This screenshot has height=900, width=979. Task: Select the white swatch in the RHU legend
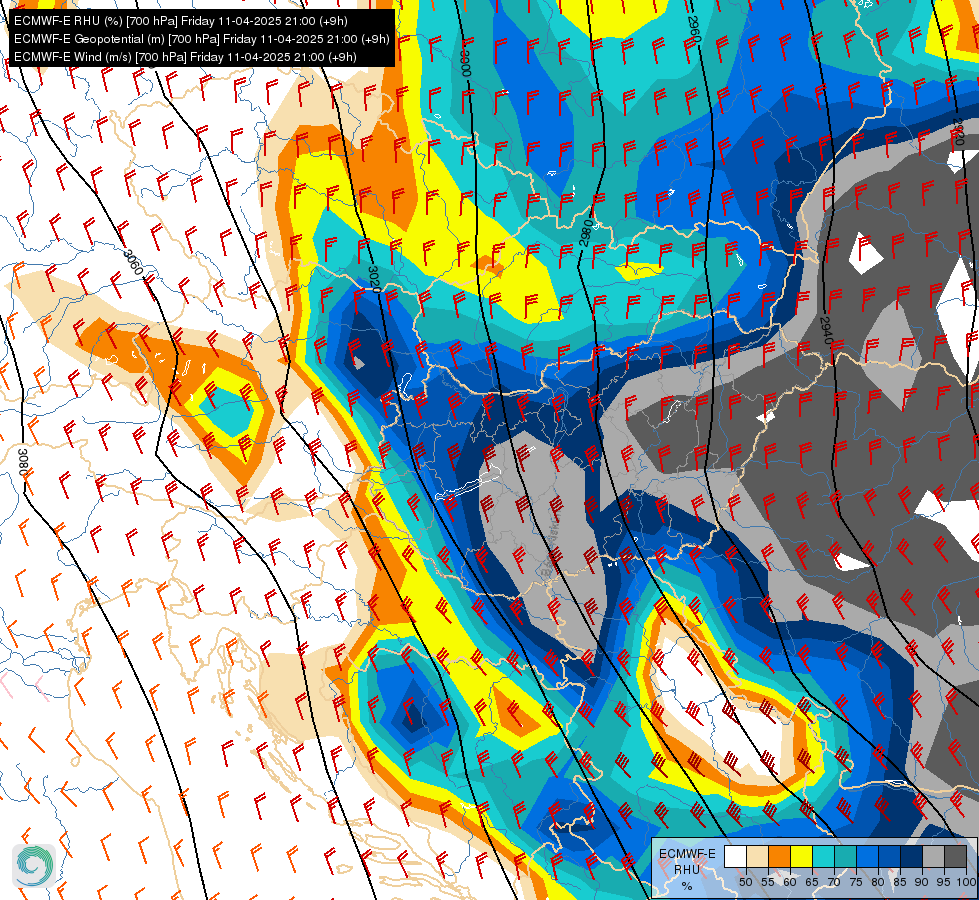point(735,856)
